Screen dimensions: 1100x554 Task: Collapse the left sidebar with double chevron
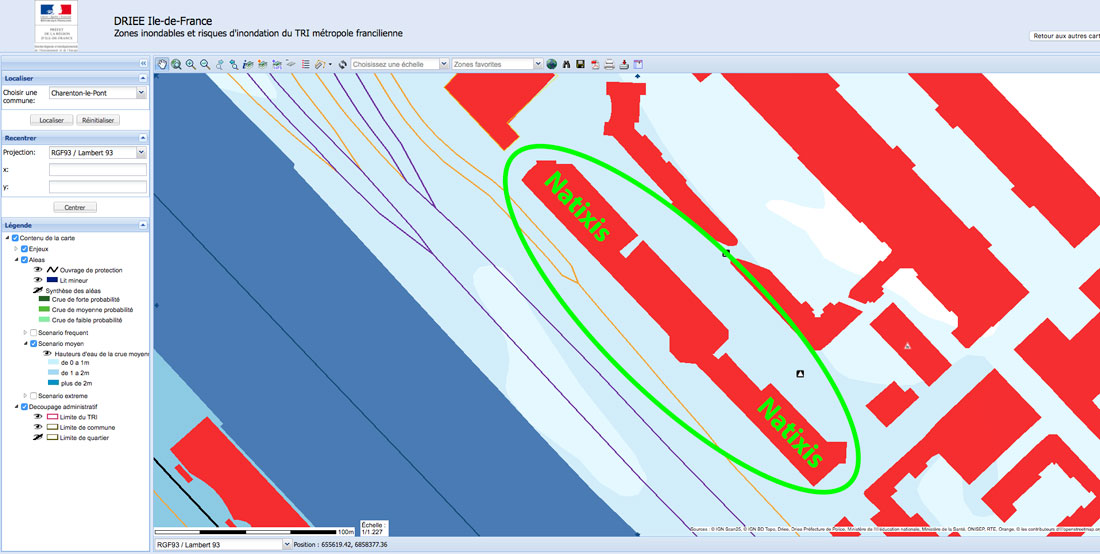pos(144,62)
